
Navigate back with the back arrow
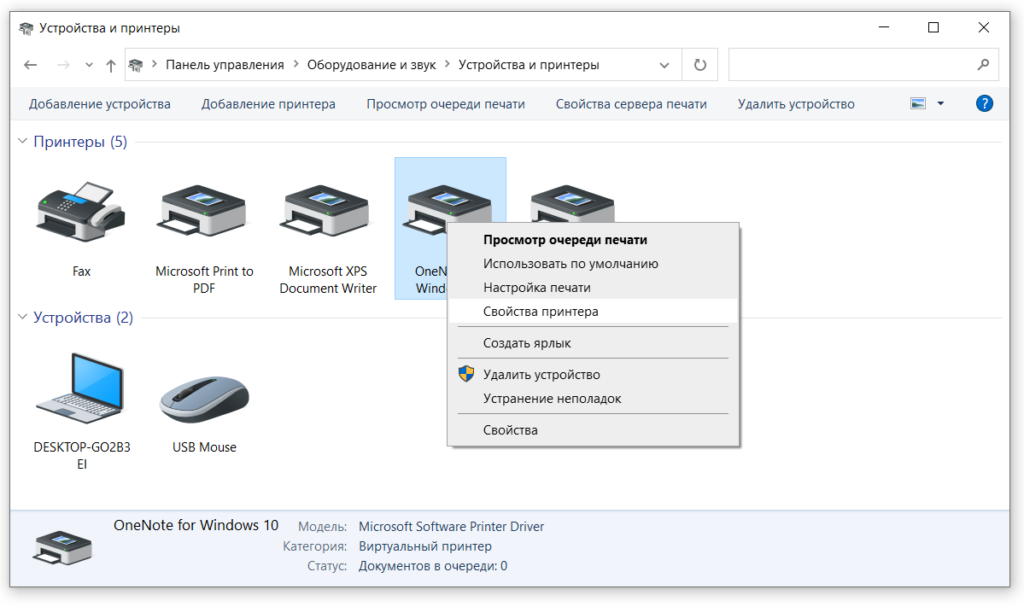[x=30, y=65]
